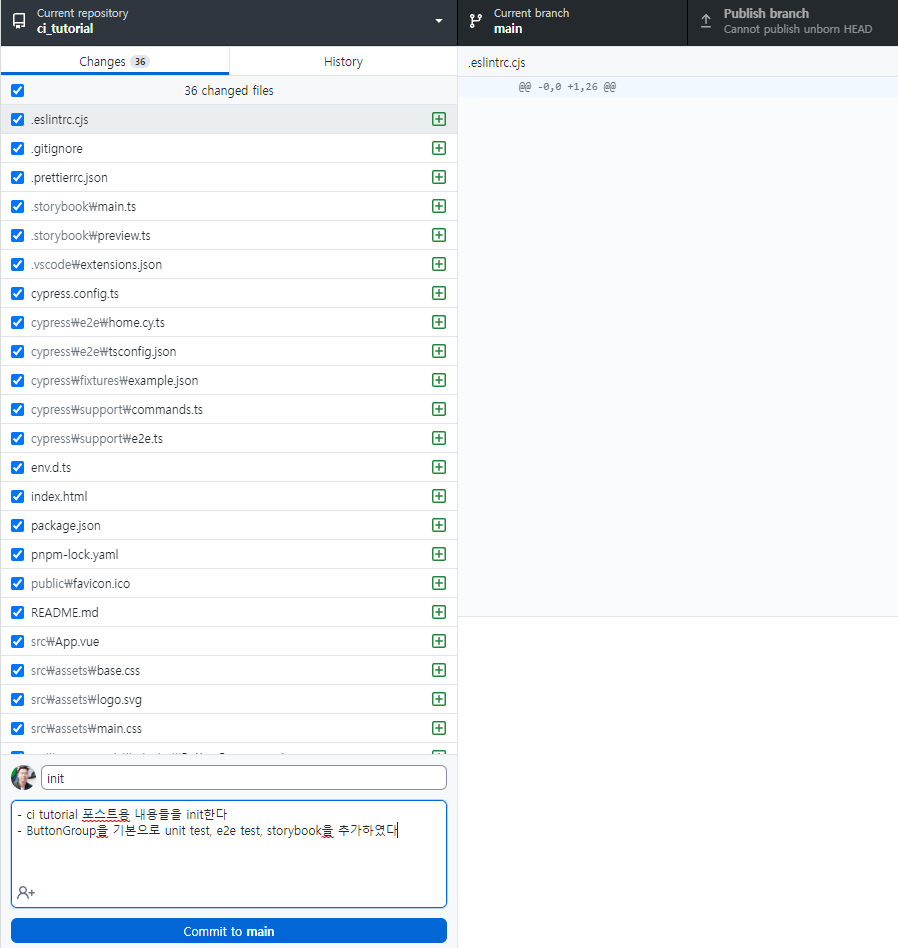Screen dimensions: 898x948
Task: Toggle the select-all checkbox for 36 changed files
Action: coord(18,91)
